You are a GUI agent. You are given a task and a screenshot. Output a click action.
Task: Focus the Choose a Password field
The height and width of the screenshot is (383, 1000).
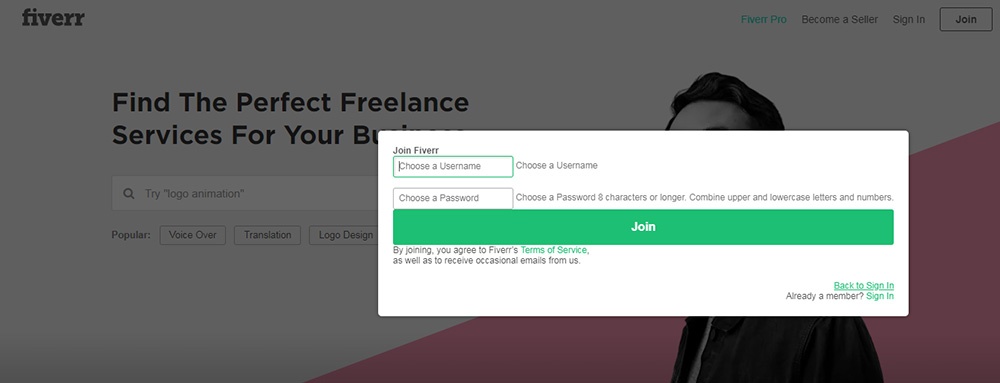click(453, 198)
